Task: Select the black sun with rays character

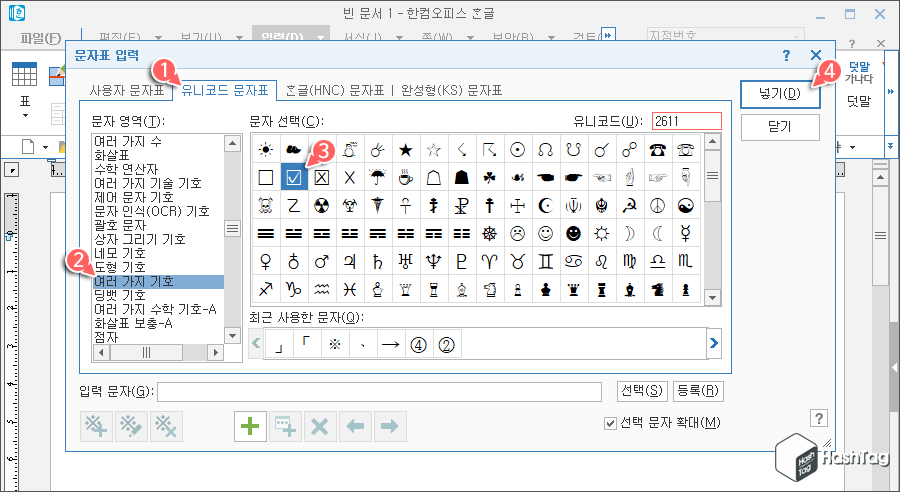Action: (x=266, y=150)
